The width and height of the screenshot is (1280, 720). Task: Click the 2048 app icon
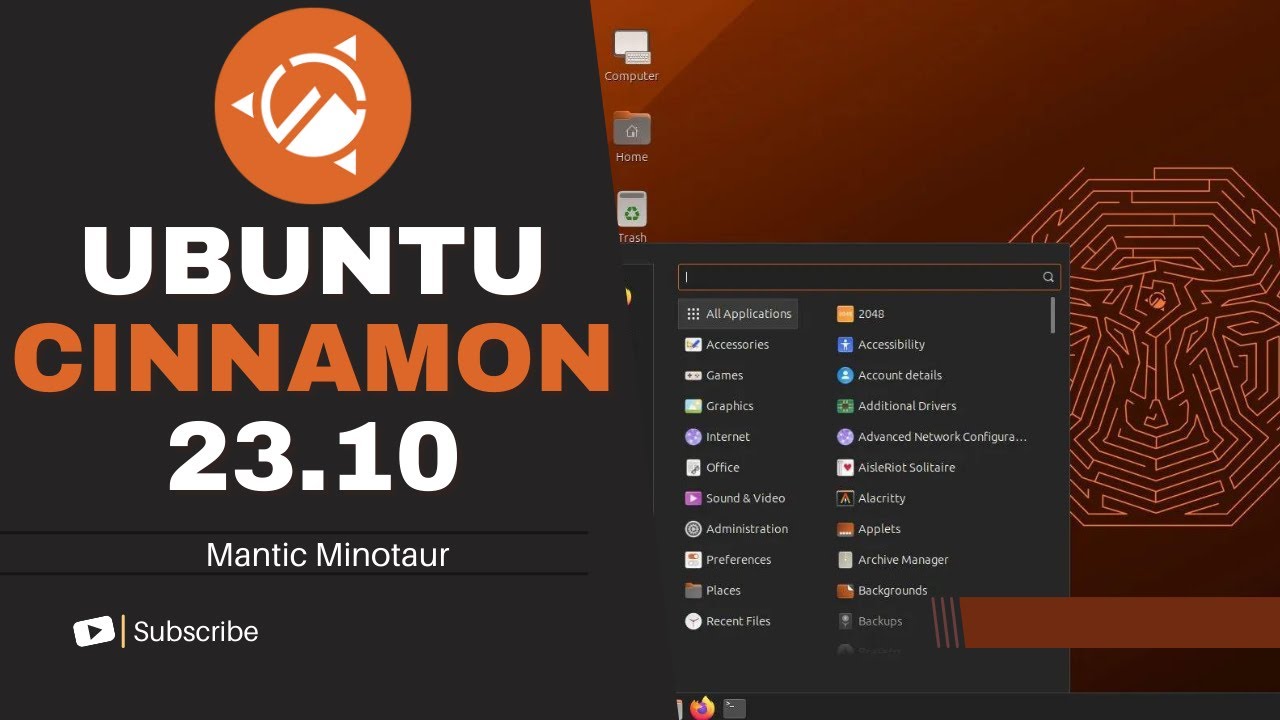(x=845, y=314)
